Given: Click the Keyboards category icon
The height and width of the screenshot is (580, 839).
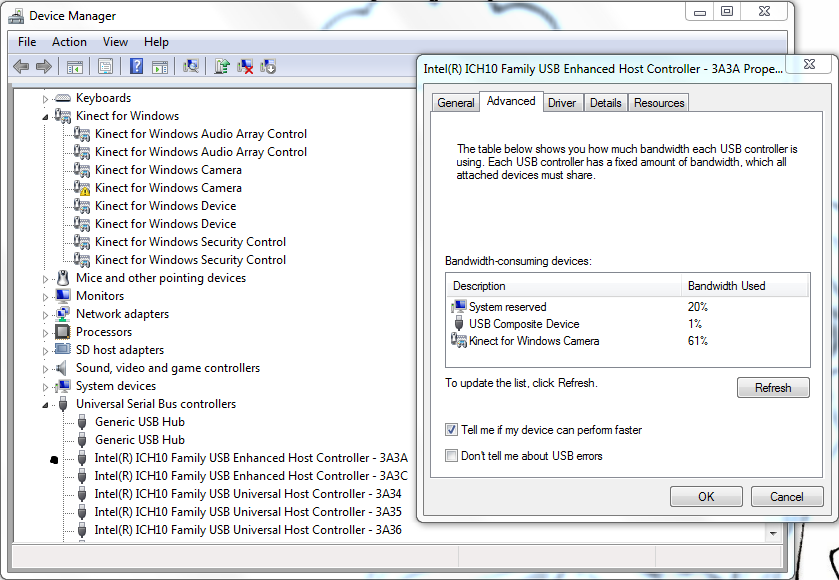Looking at the screenshot, I should 63,98.
